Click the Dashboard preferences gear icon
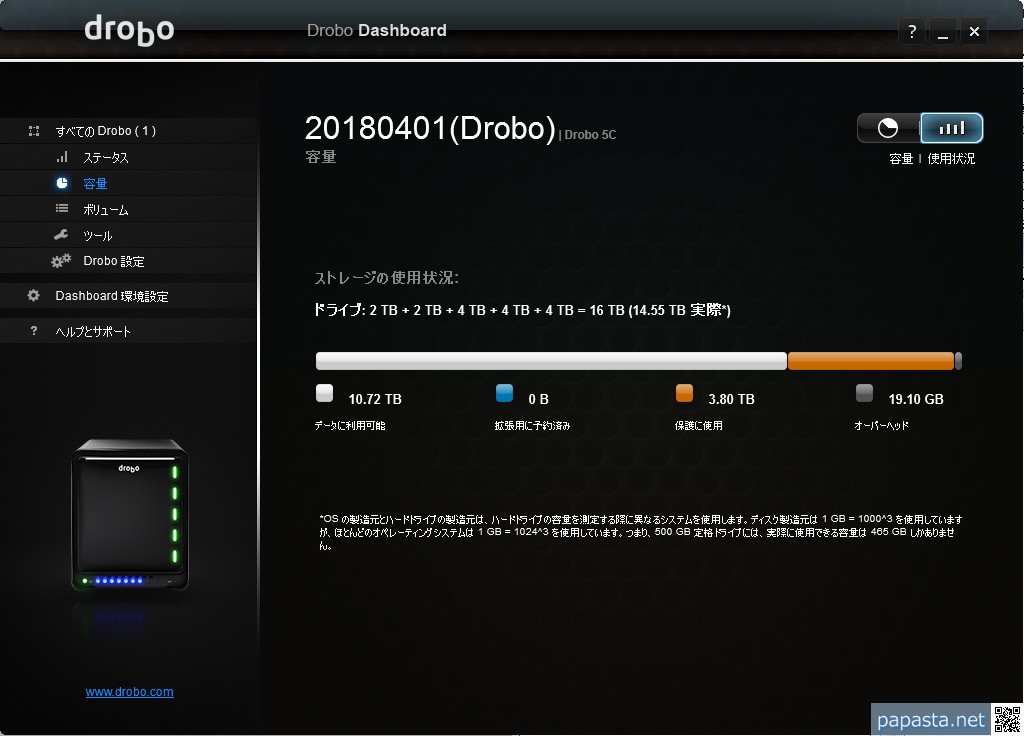The width and height of the screenshot is (1024, 736). [x=33, y=296]
